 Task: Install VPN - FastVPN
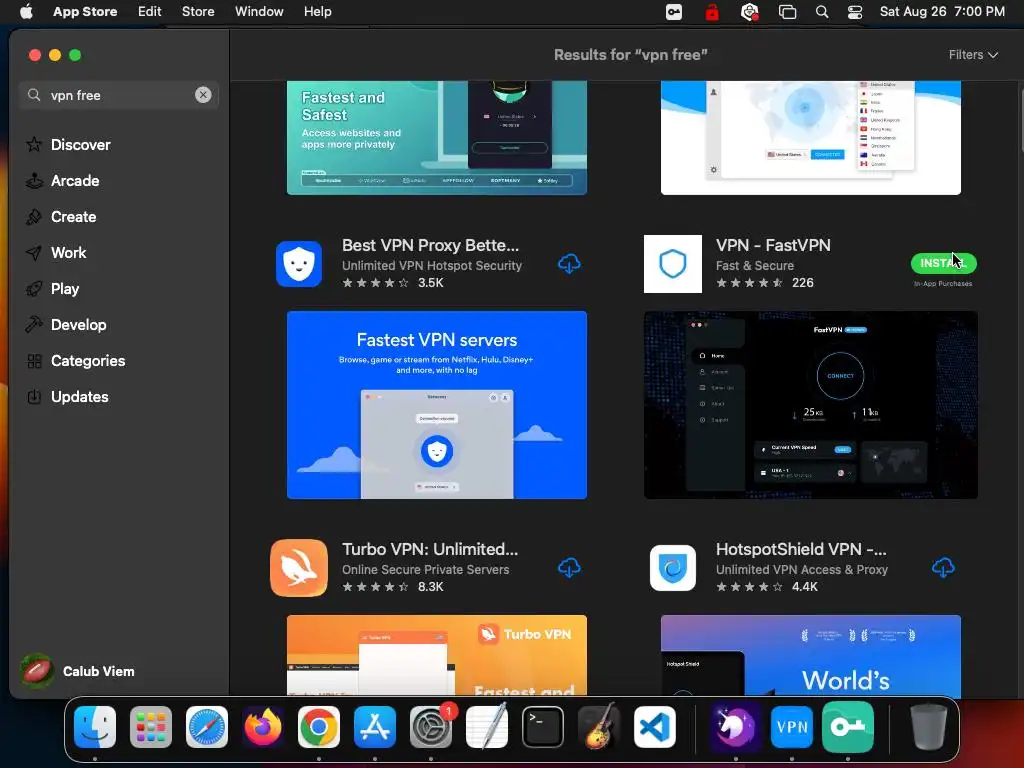coord(943,263)
